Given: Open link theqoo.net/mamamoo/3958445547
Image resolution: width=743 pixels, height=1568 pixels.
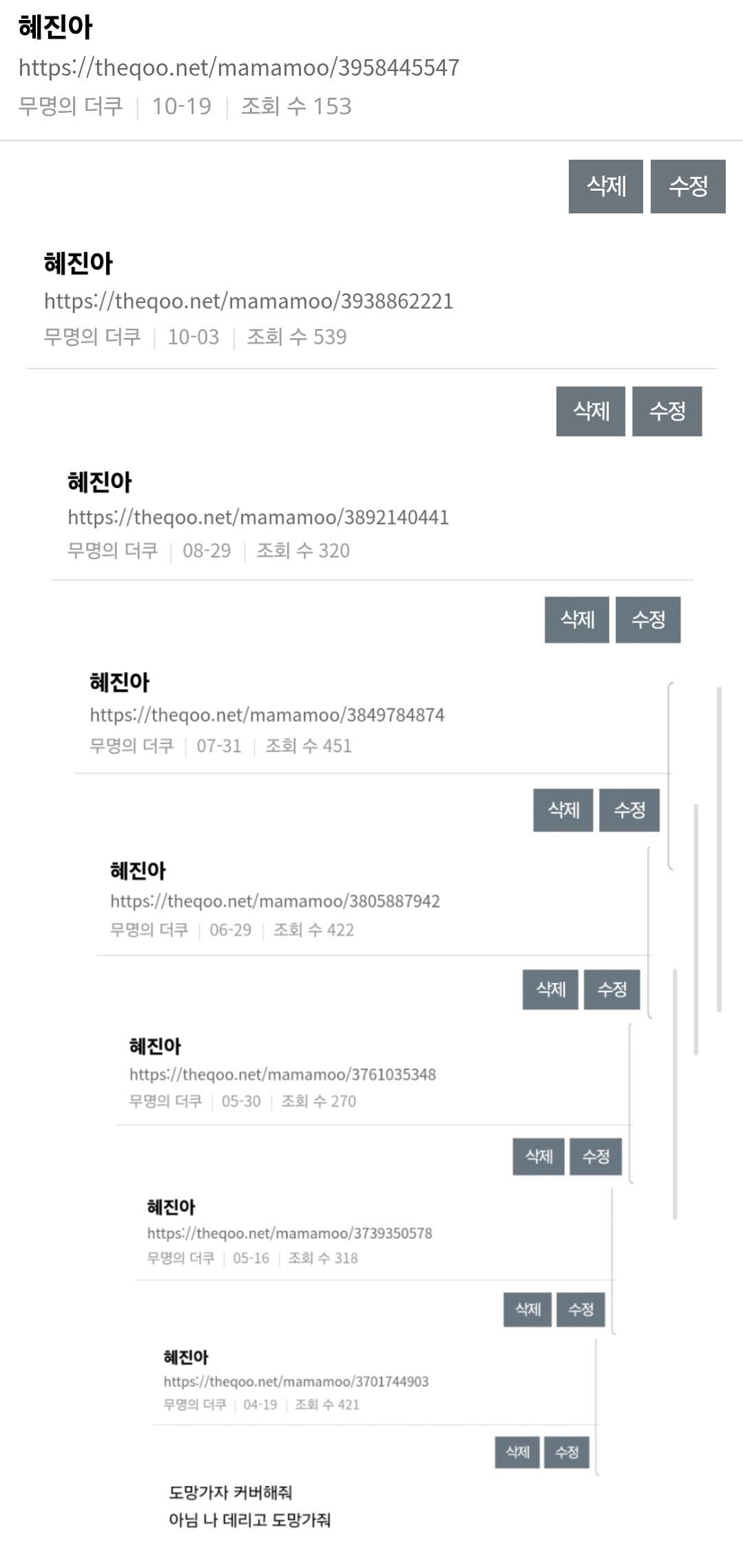Looking at the screenshot, I should point(238,67).
